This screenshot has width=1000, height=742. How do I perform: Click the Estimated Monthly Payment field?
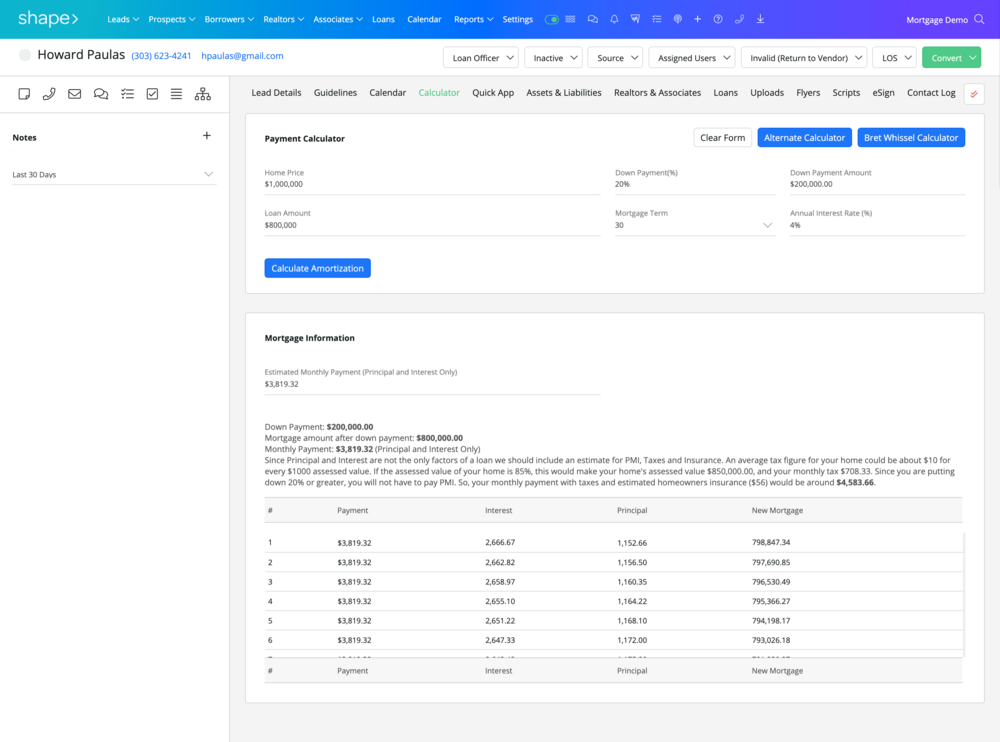tap(432, 384)
